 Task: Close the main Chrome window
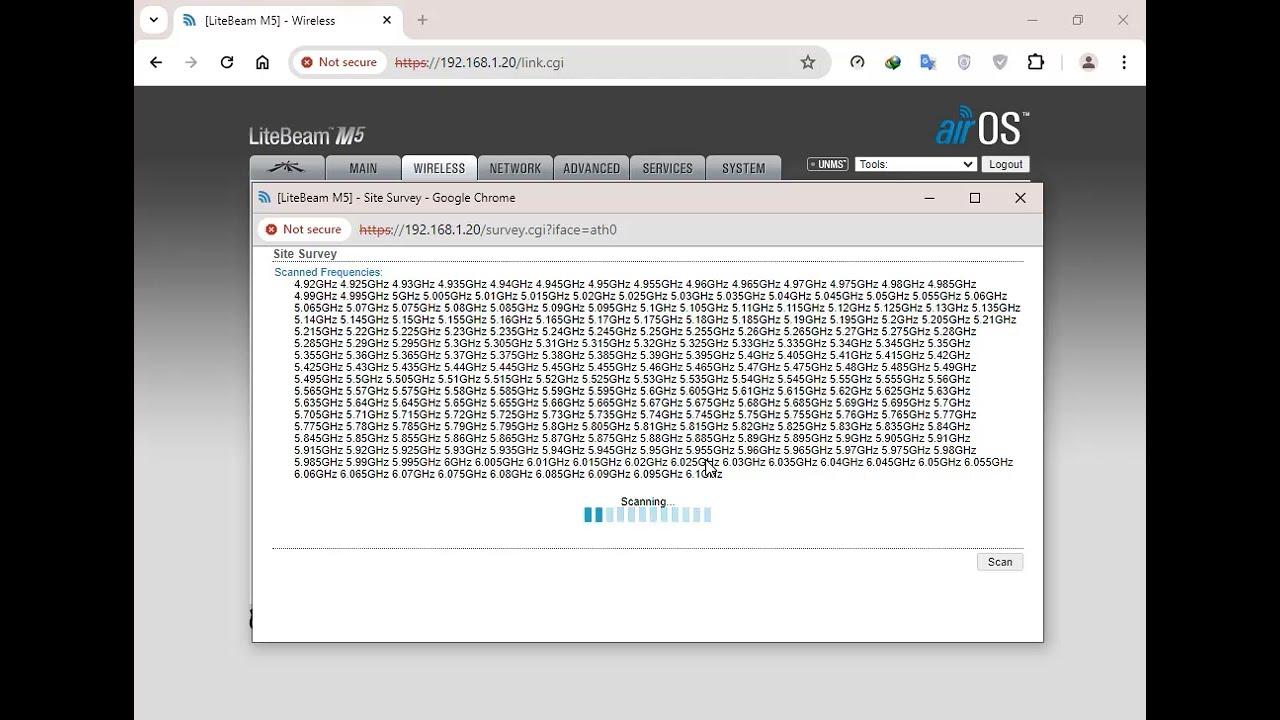[x=1123, y=20]
